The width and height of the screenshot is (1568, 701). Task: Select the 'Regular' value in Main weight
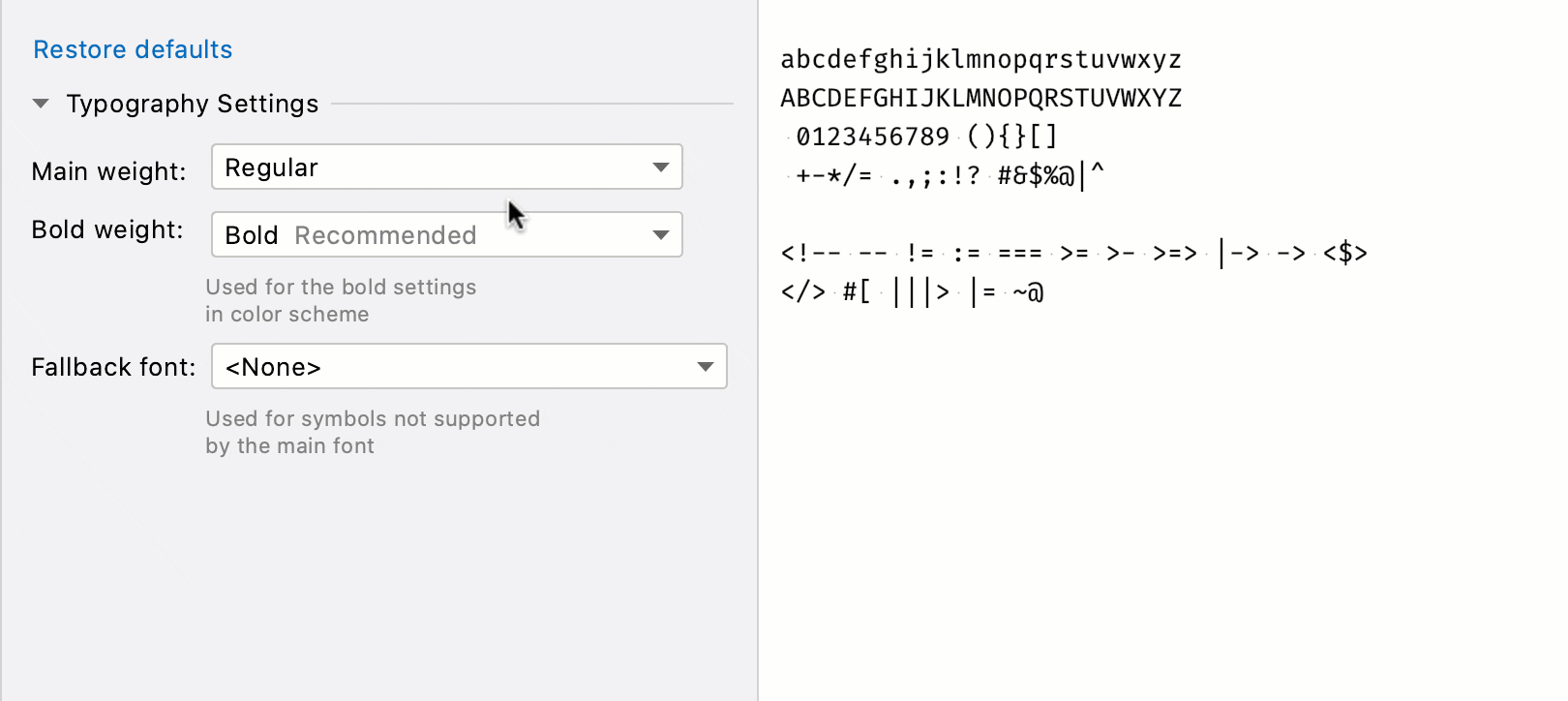272,168
